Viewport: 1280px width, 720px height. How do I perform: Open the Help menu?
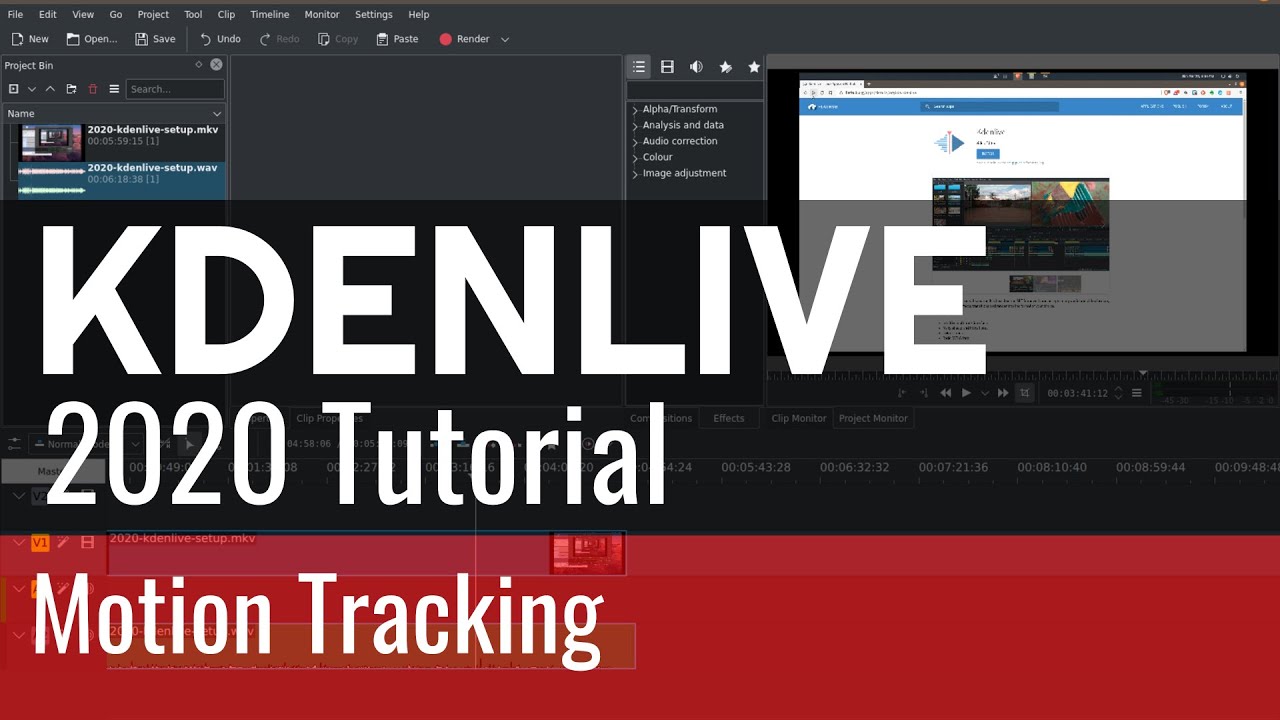pos(419,14)
